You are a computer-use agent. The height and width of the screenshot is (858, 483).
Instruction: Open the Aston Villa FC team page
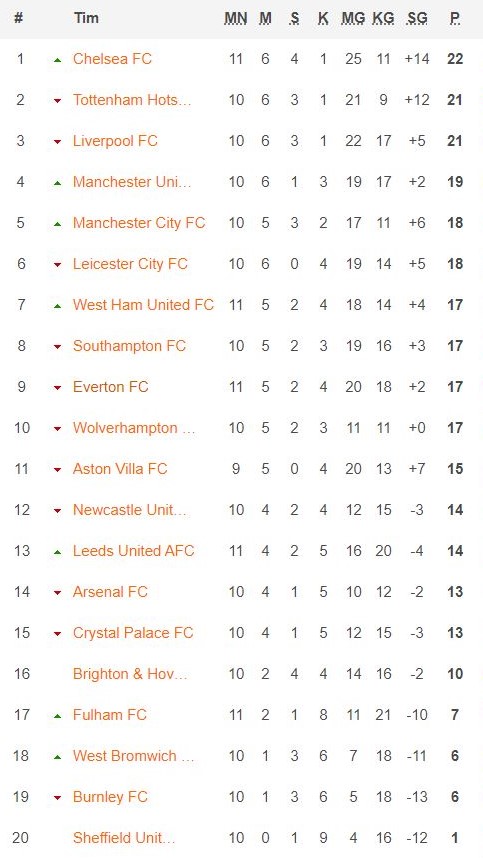pos(120,468)
